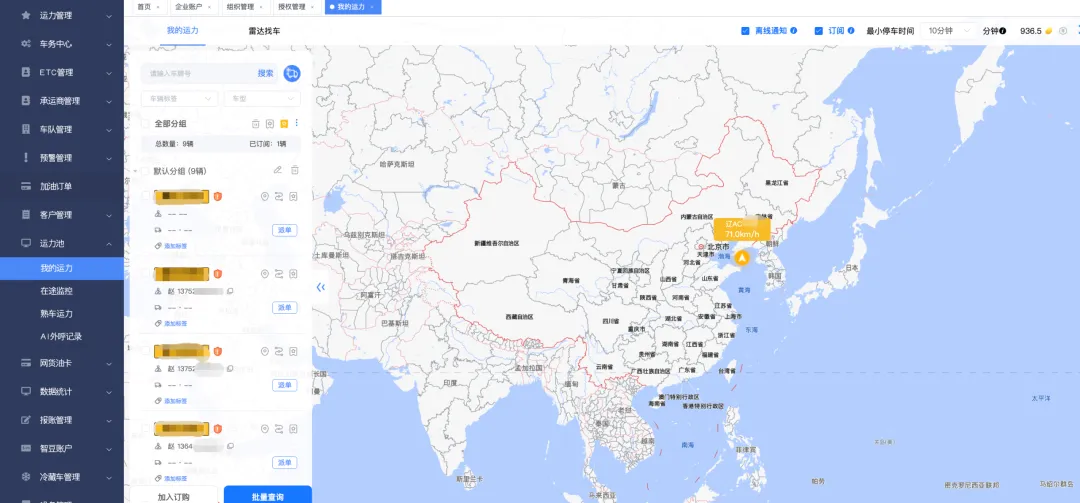Click the 辽AC vehicle speed label on map

click(x=742, y=229)
